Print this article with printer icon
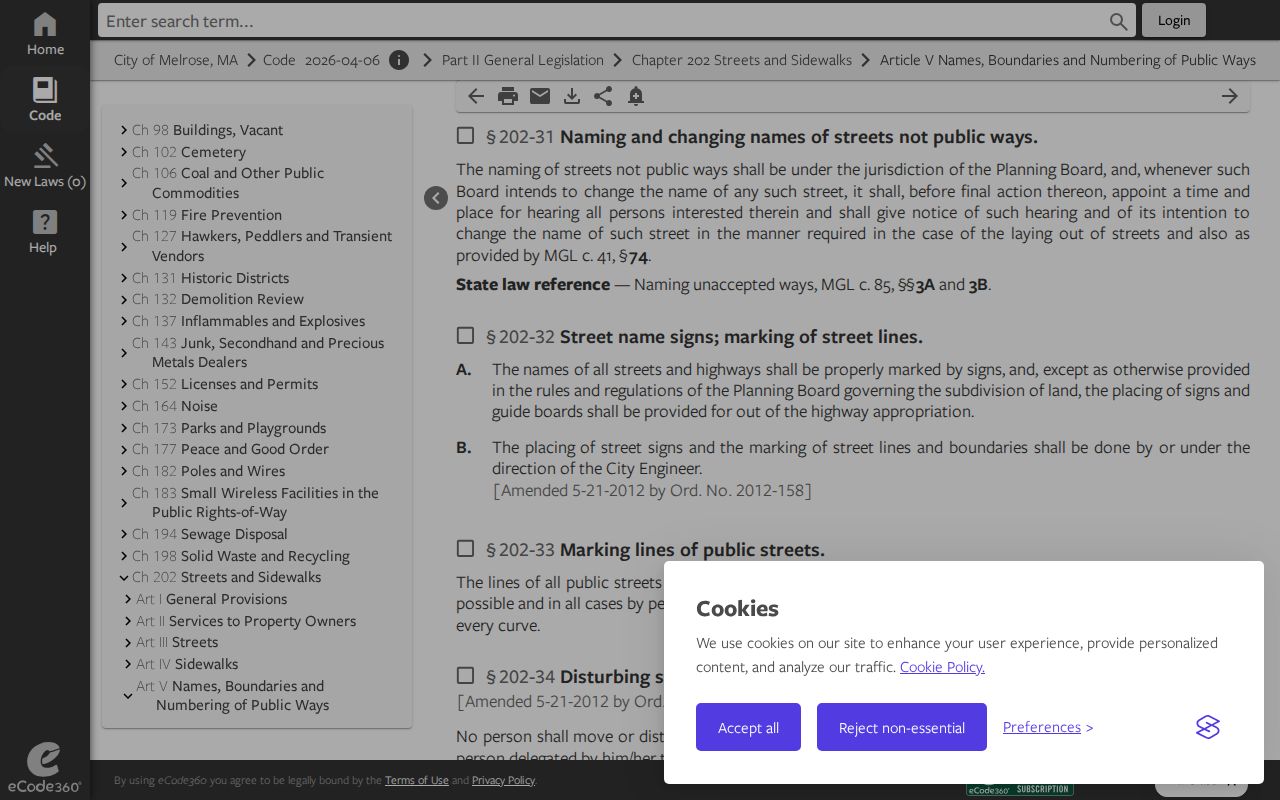 point(508,96)
